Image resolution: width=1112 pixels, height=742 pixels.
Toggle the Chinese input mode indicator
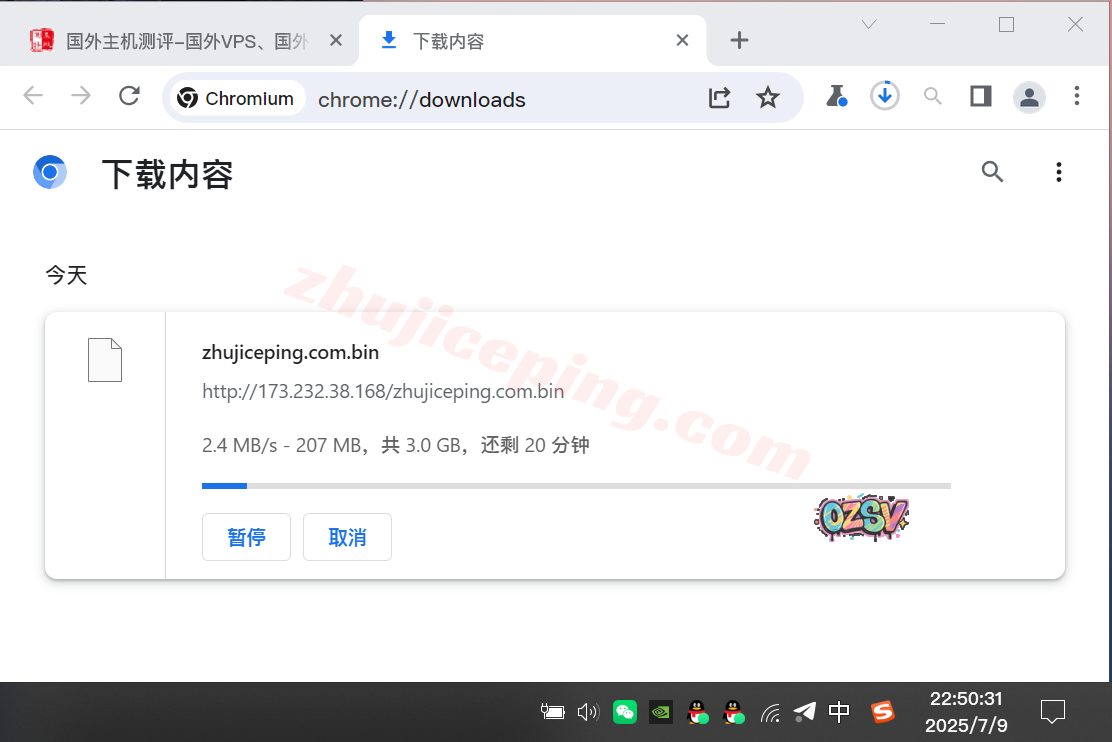839,712
